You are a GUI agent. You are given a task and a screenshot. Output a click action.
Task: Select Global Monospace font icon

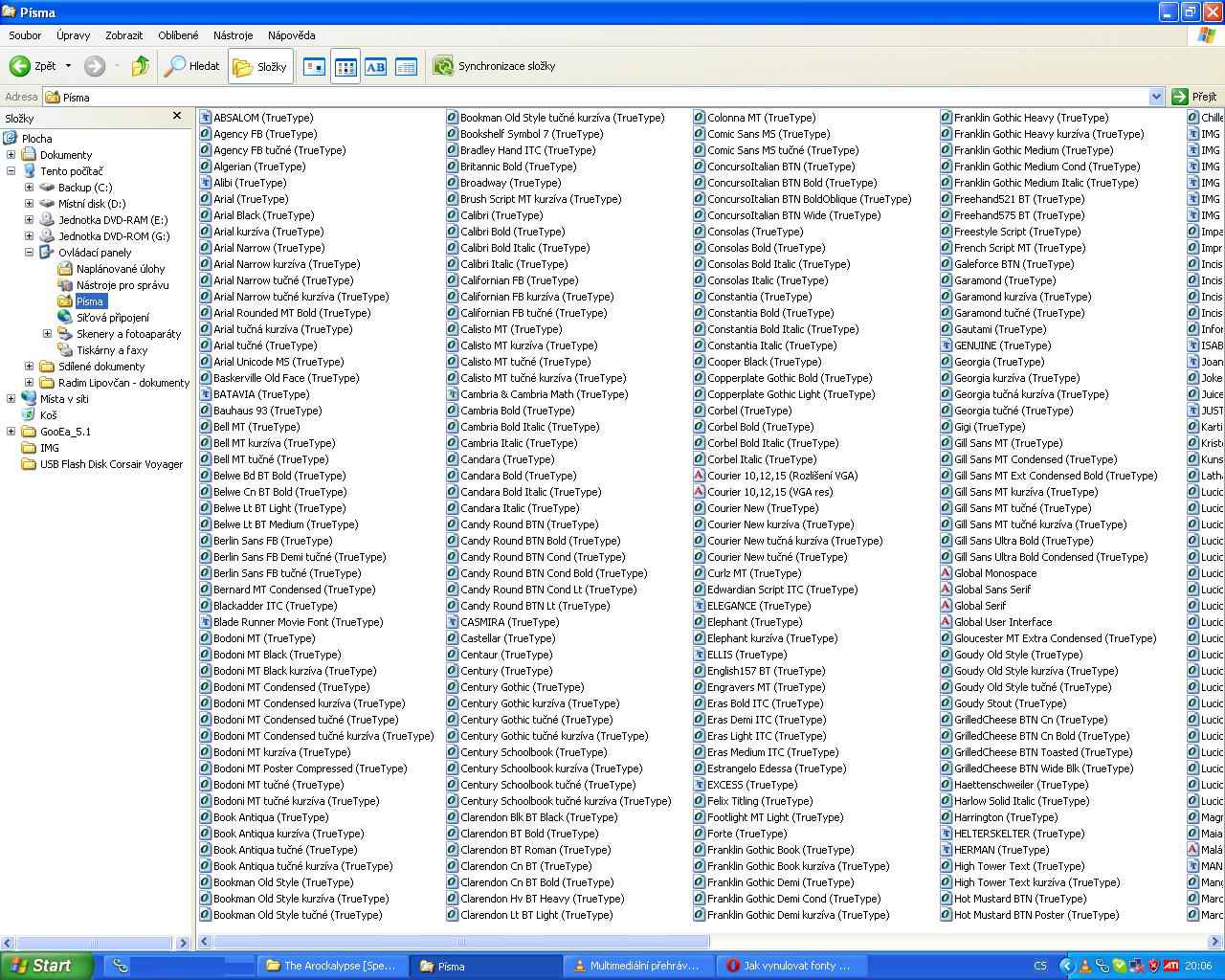point(947,573)
